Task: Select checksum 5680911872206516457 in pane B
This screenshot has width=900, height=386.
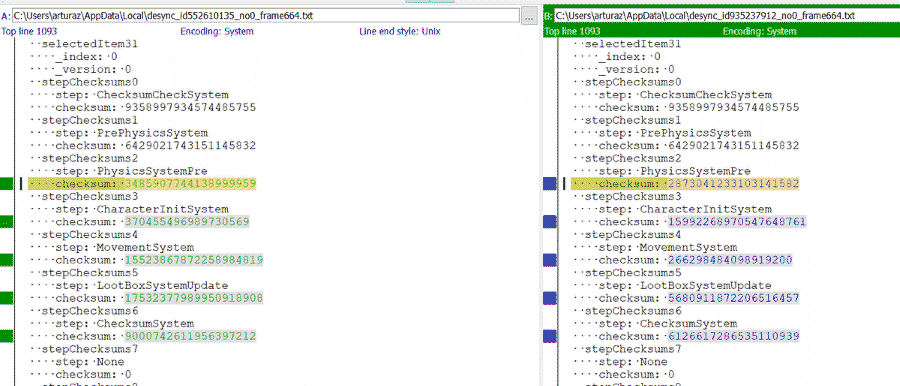Action: 733,298
